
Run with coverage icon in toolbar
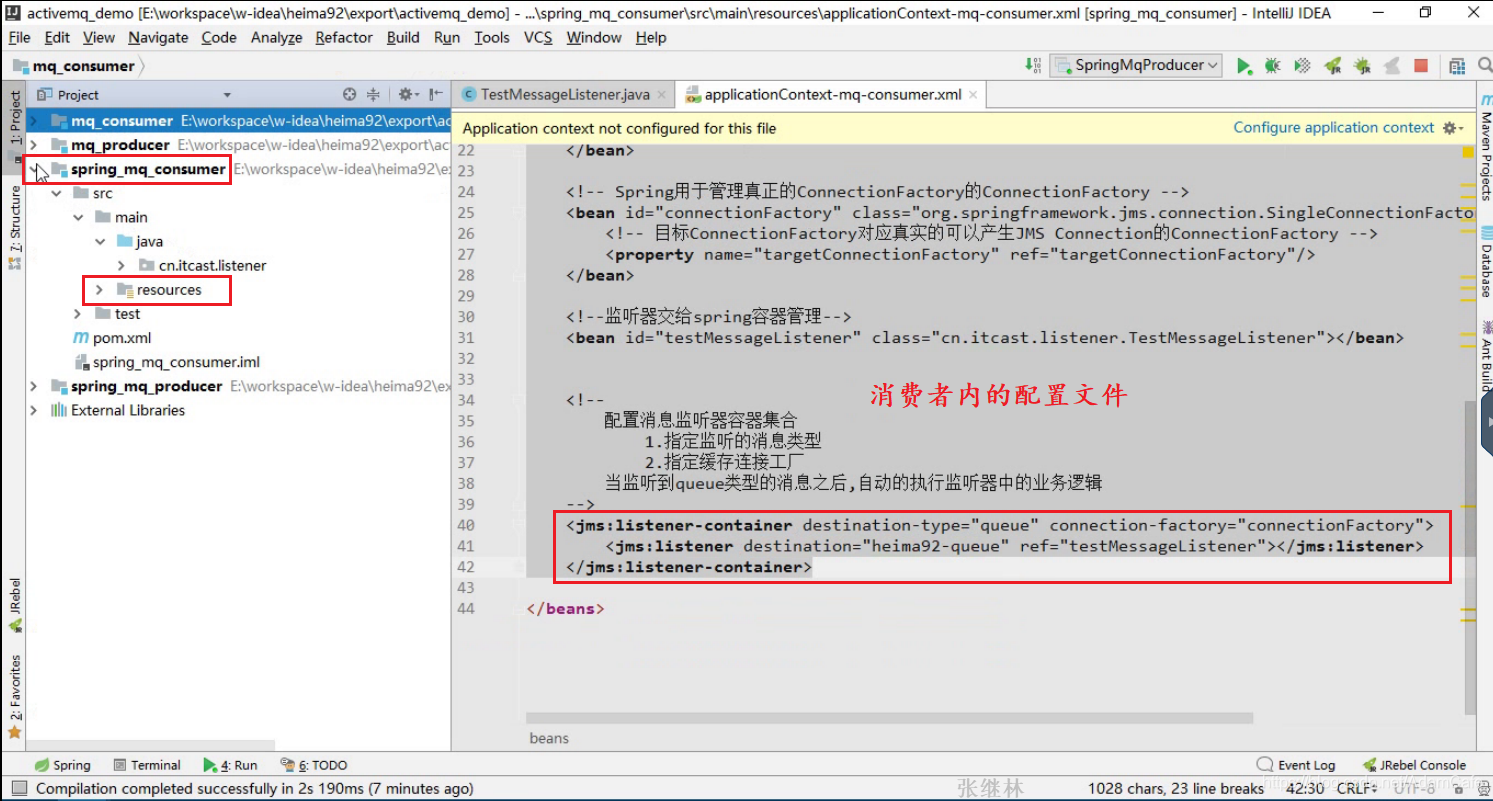pyautogui.click(x=1302, y=66)
